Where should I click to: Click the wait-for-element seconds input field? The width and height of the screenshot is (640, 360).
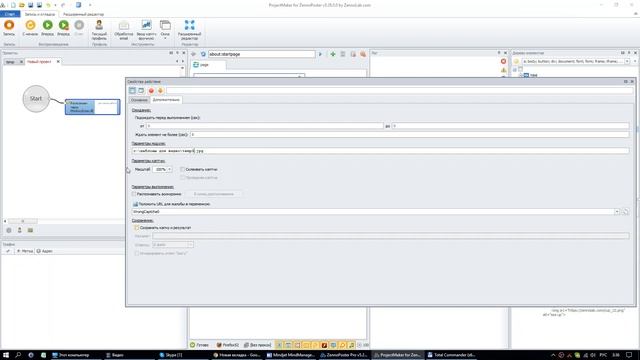pyautogui.click(x=409, y=134)
